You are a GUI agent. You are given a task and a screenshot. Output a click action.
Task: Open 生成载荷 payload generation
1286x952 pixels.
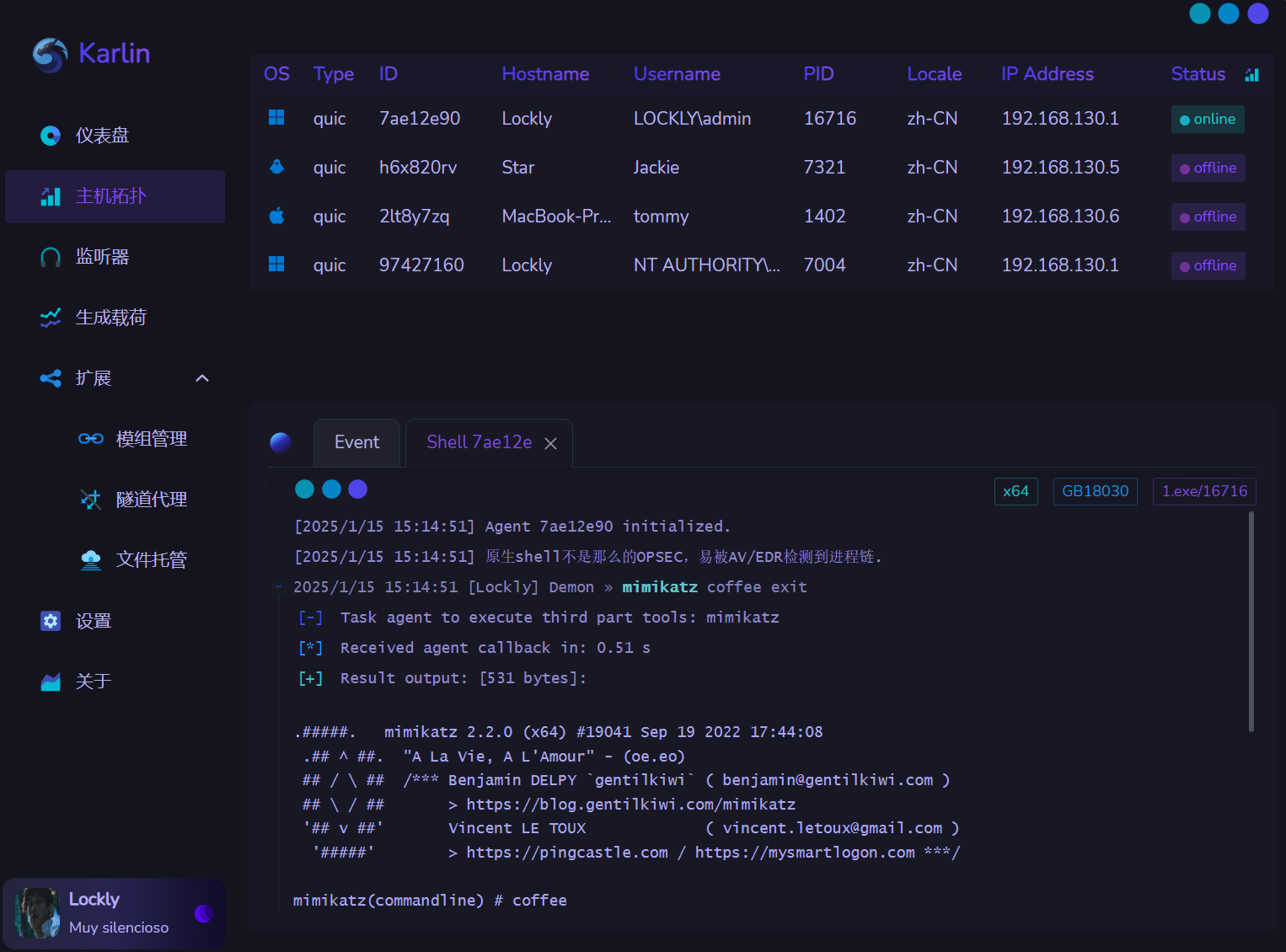(x=115, y=318)
